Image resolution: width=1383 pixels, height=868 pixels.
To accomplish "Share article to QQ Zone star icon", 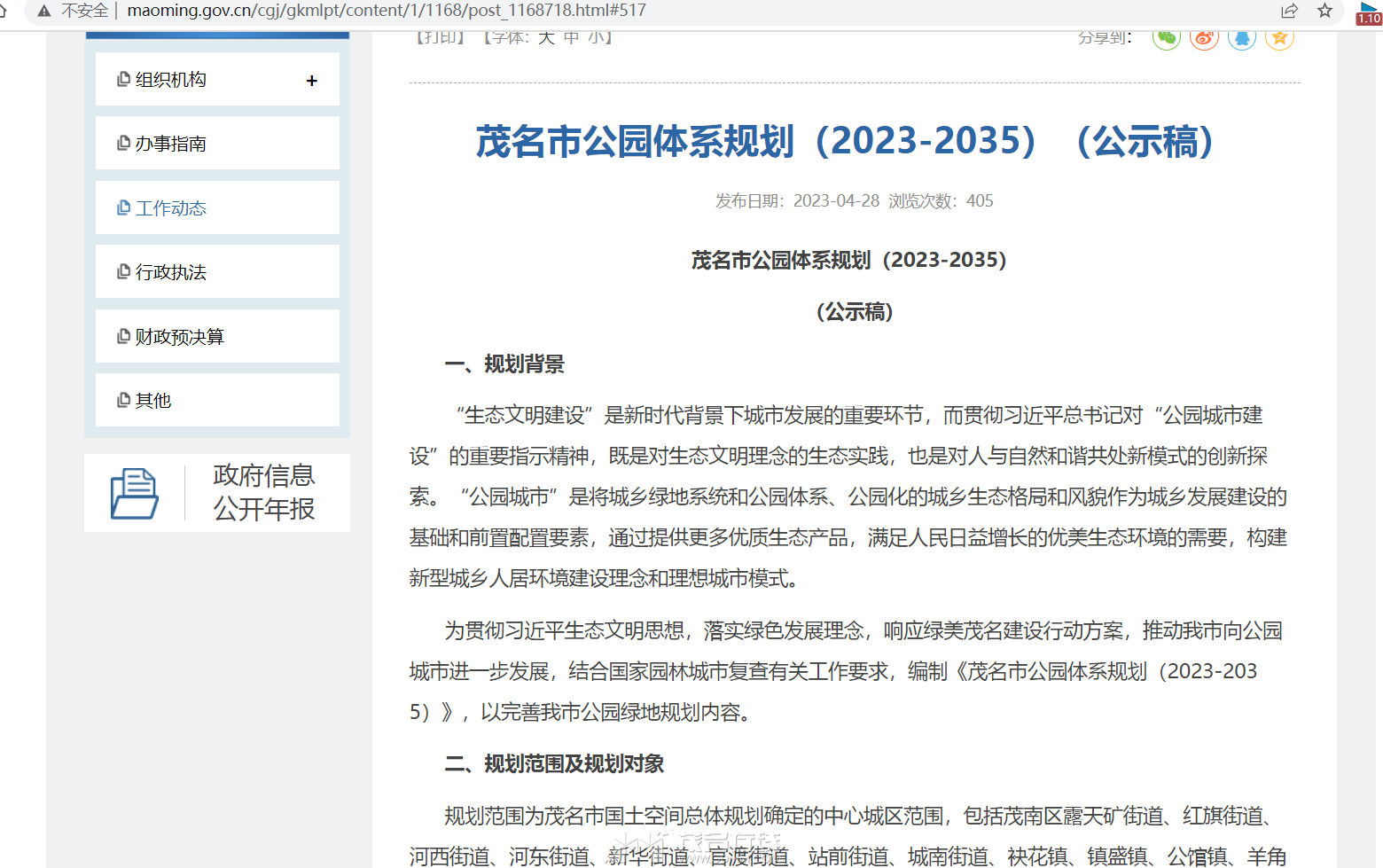I will pyautogui.click(x=1279, y=37).
